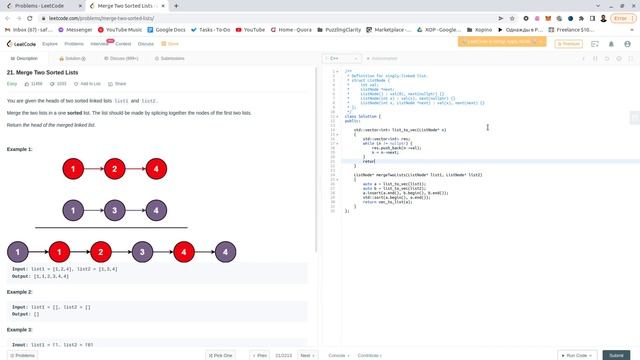
Task: Click the Share button
Action: (x=117, y=84)
